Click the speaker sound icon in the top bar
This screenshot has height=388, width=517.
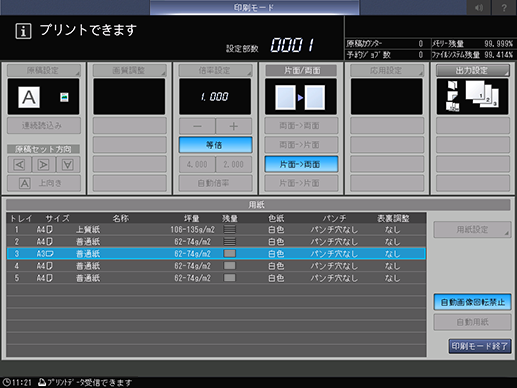[479, 7]
